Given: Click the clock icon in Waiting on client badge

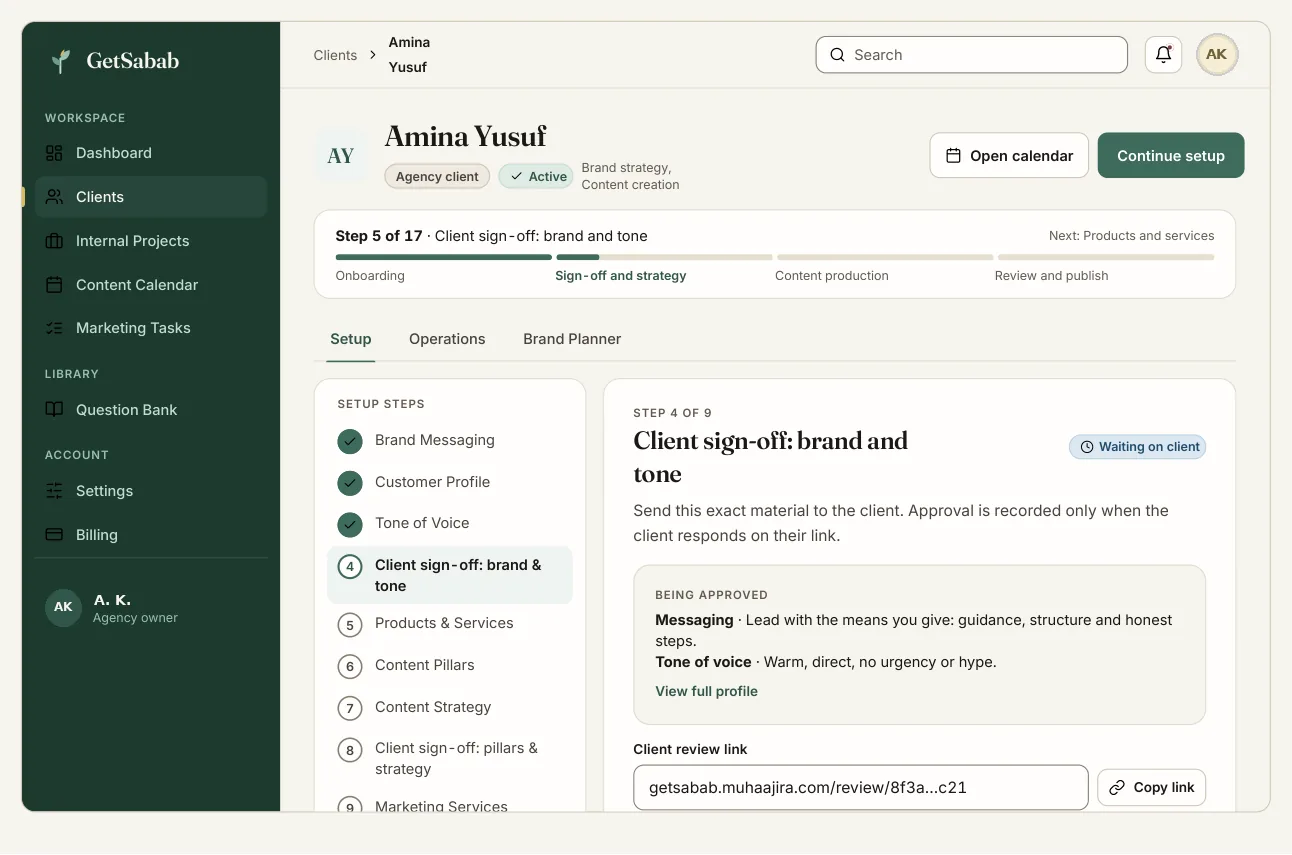Looking at the screenshot, I should [x=1086, y=447].
